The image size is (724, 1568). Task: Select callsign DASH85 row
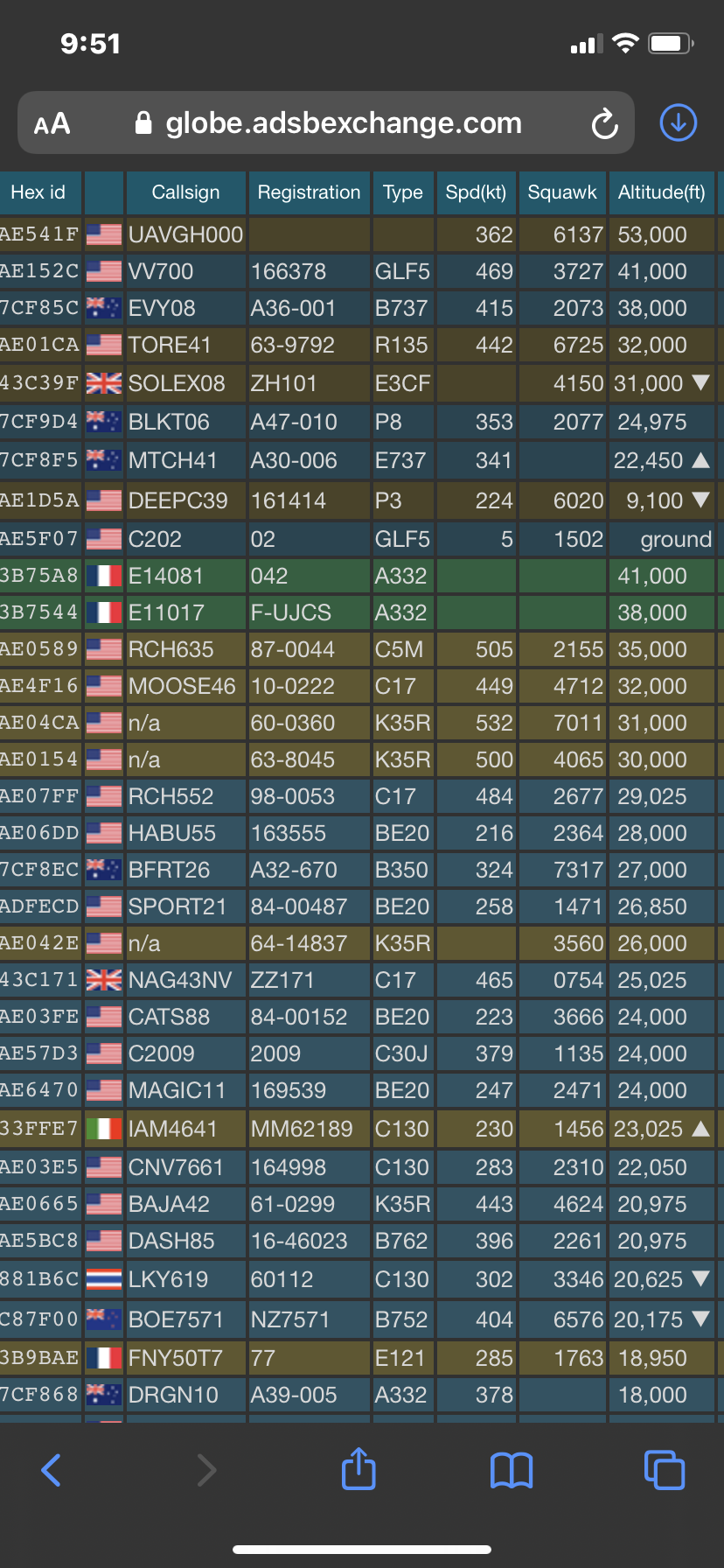pos(359,1241)
